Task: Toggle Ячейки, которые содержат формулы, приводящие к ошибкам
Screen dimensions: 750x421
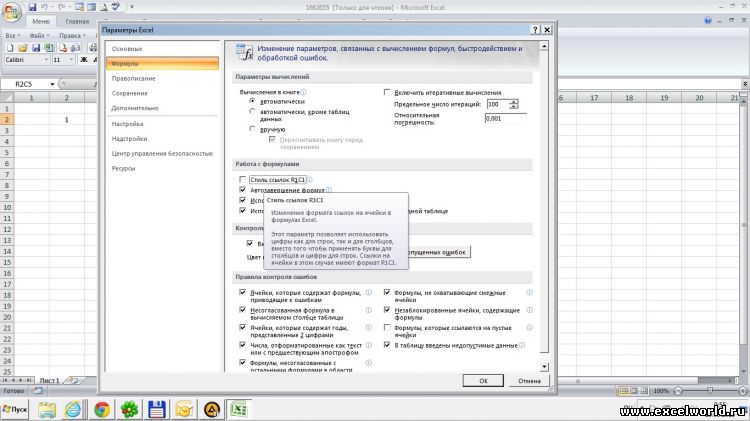Action: click(243, 292)
